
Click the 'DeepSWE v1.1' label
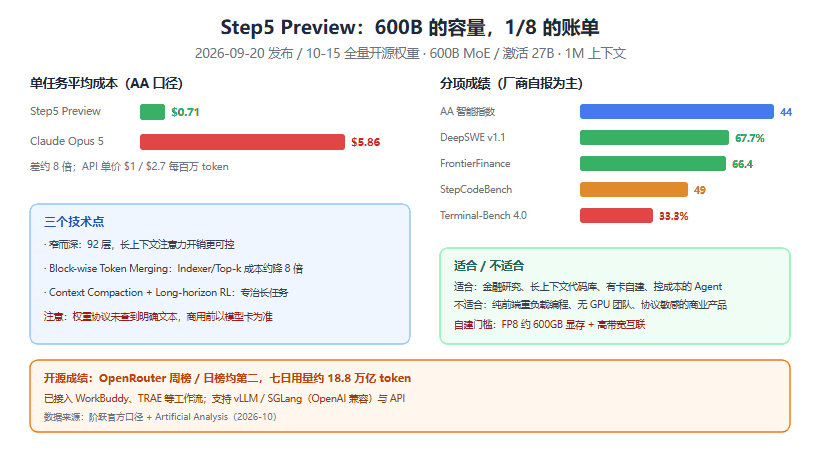click(473, 137)
